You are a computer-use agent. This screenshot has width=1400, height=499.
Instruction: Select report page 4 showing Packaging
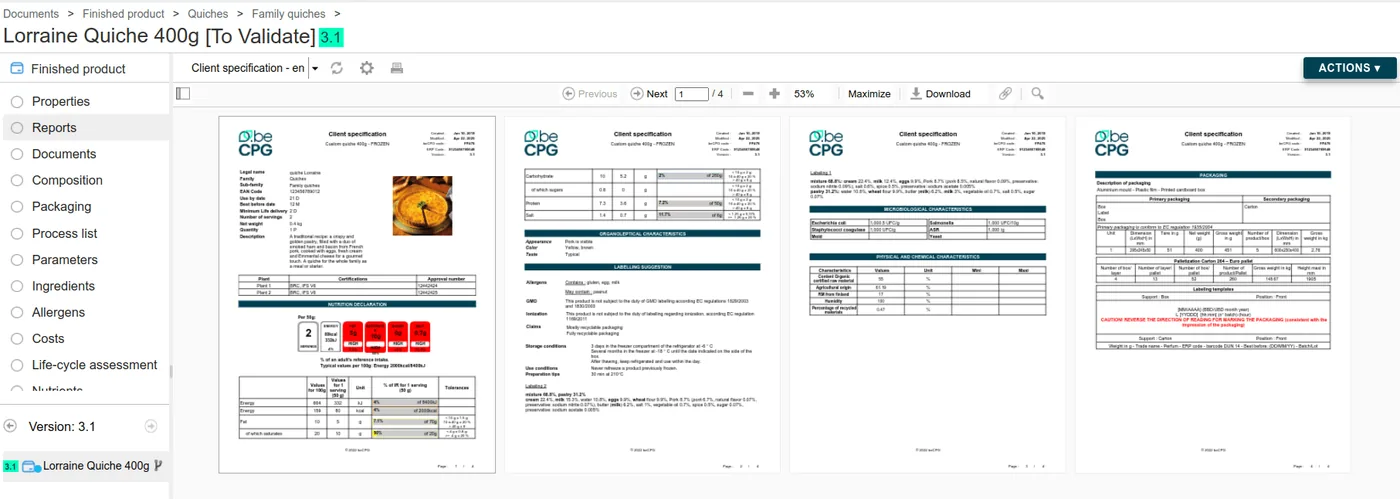click(1213, 294)
